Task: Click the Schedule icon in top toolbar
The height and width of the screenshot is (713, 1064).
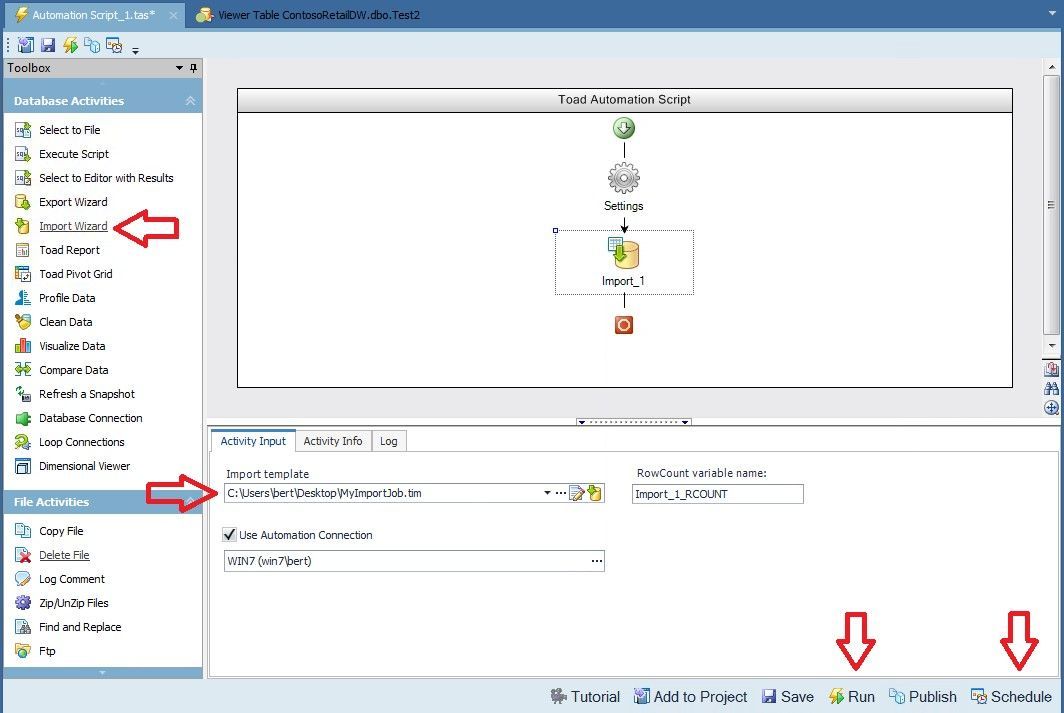Action: (114, 45)
